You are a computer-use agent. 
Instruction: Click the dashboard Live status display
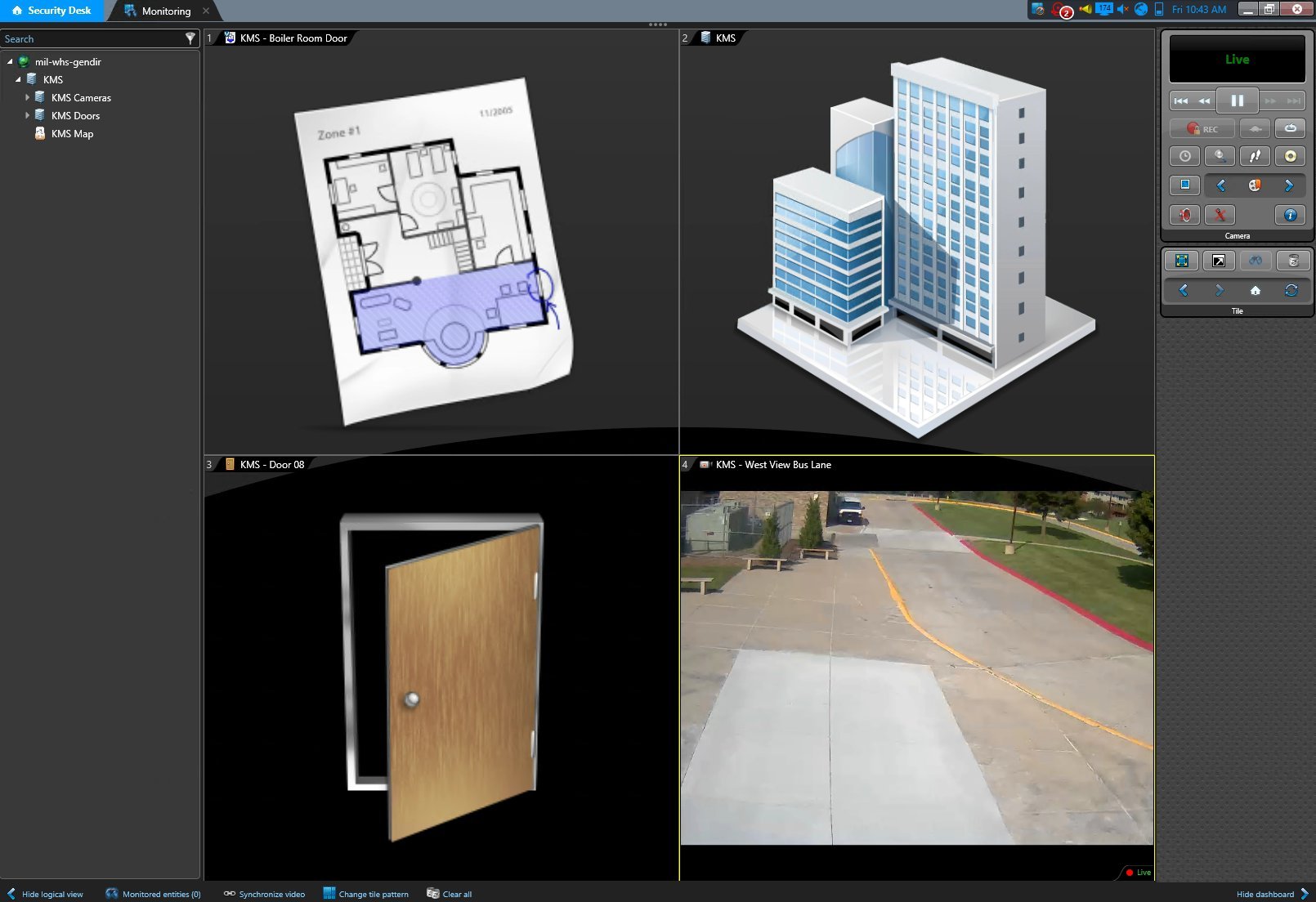tap(1237, 59)
